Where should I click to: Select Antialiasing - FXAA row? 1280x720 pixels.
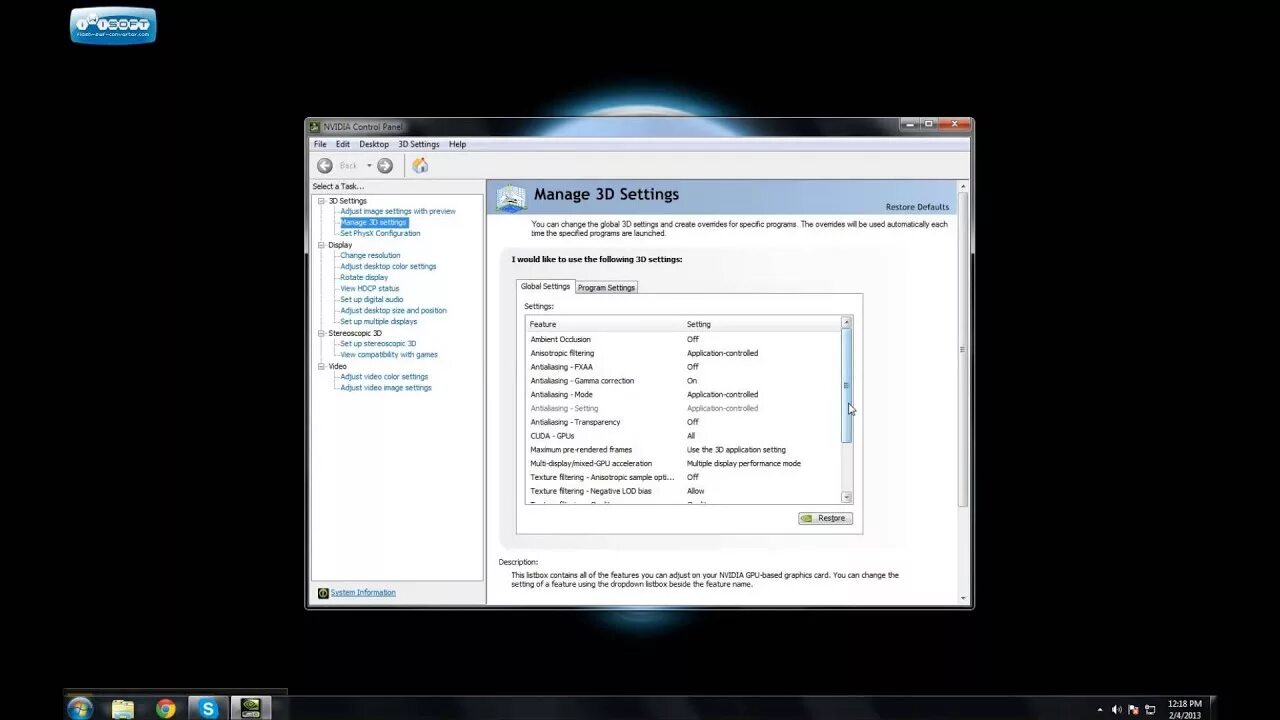coord(684,367)
